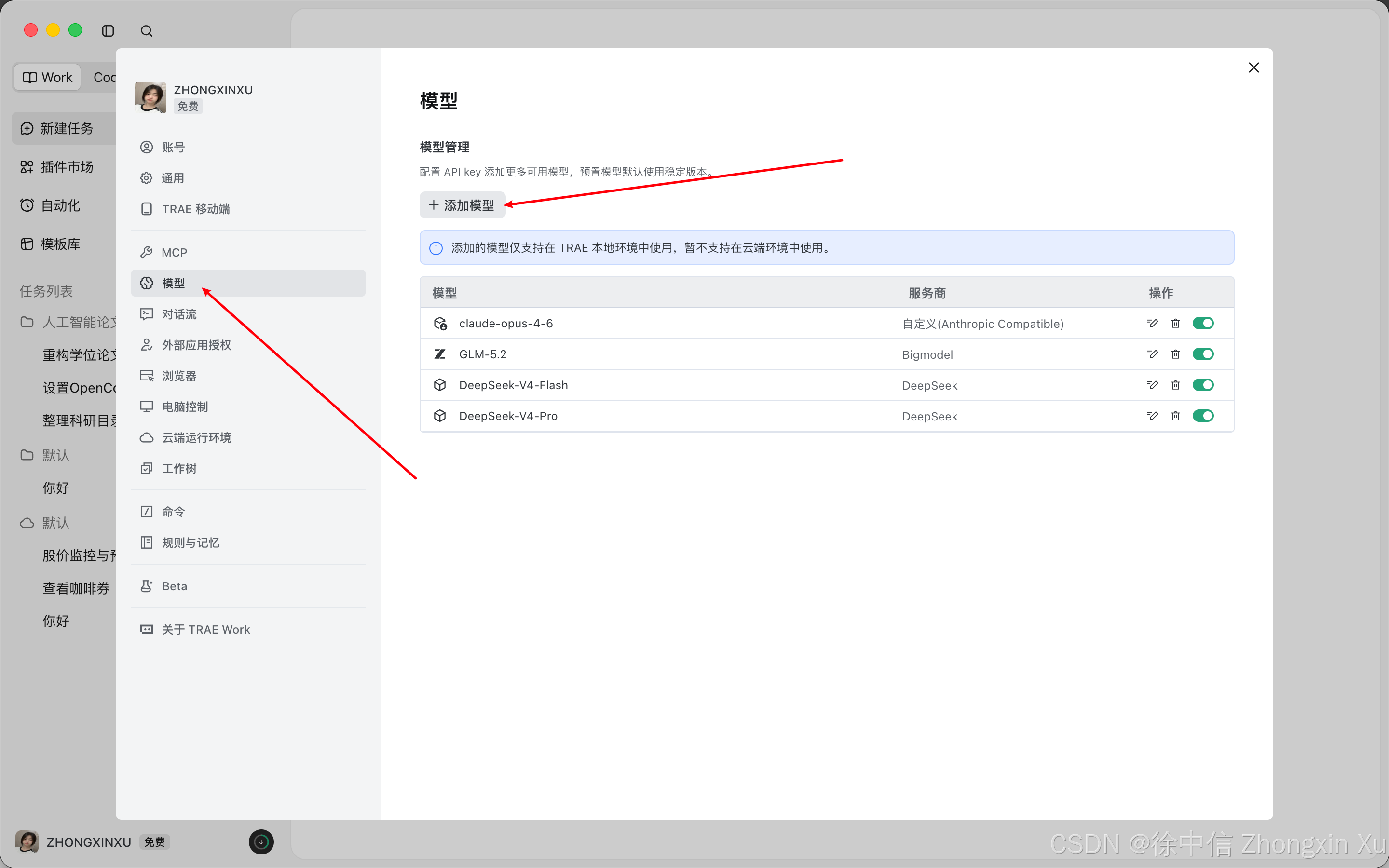
Task: Click the info icon in the notice banner
Action: click(x=436, y=248)
